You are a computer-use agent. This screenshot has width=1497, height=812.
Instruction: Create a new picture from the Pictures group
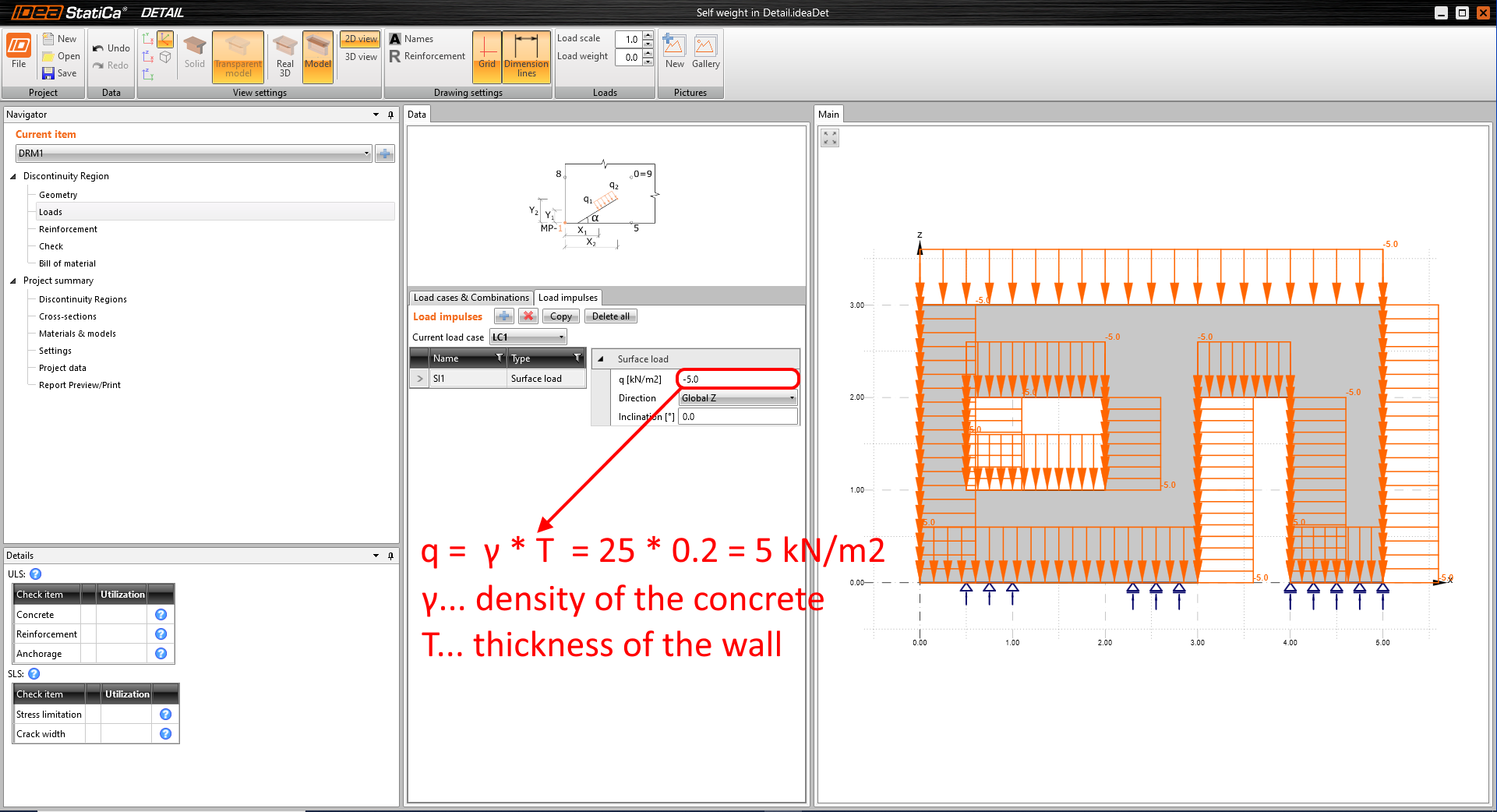click(x=674, y=53)
